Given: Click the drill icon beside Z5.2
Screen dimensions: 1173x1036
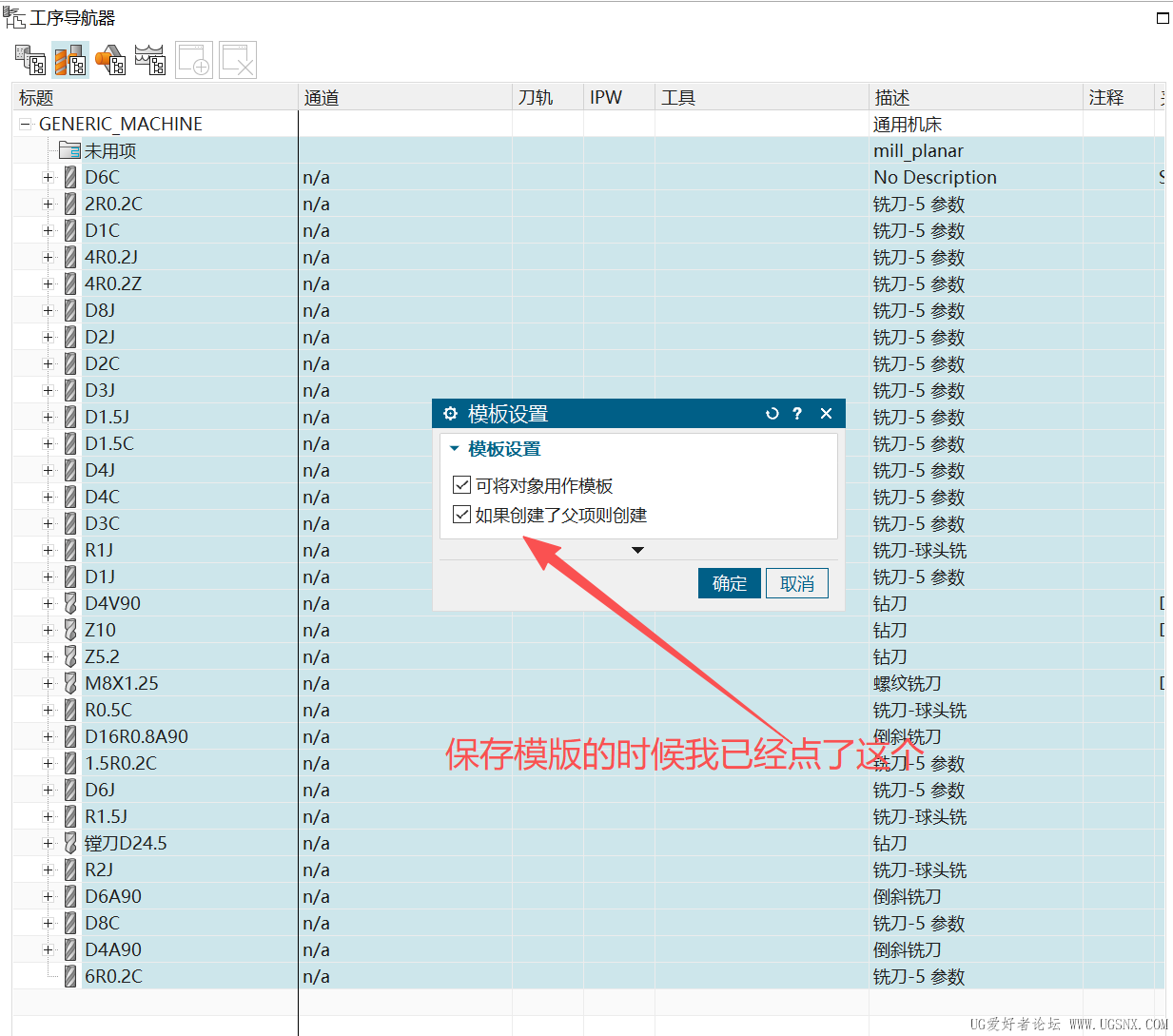Looking at the screenshot, I should coord(70,656).
